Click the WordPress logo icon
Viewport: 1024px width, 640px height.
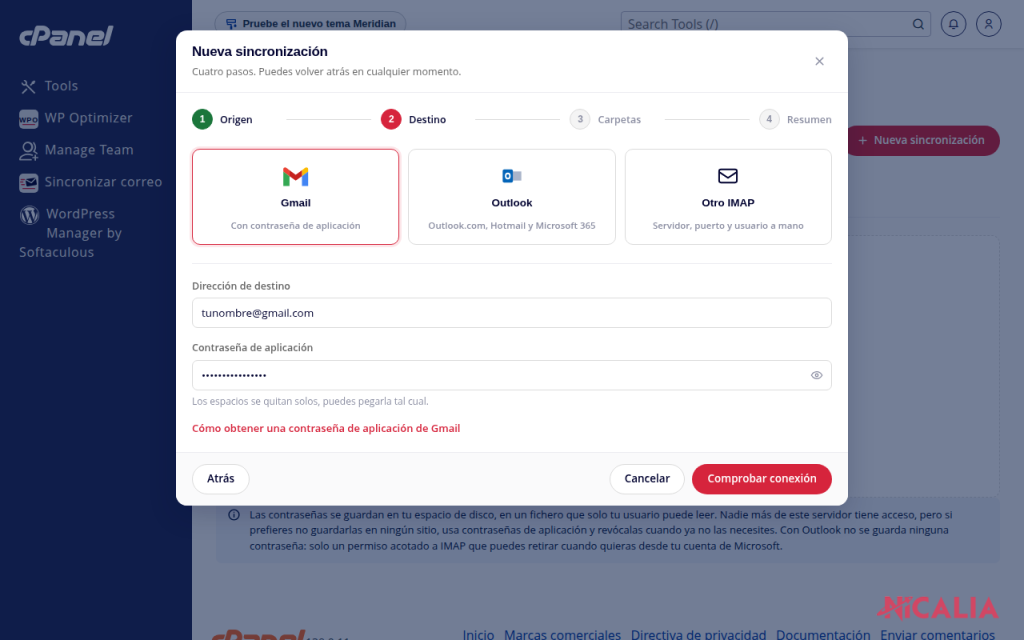tap(29, 214)
